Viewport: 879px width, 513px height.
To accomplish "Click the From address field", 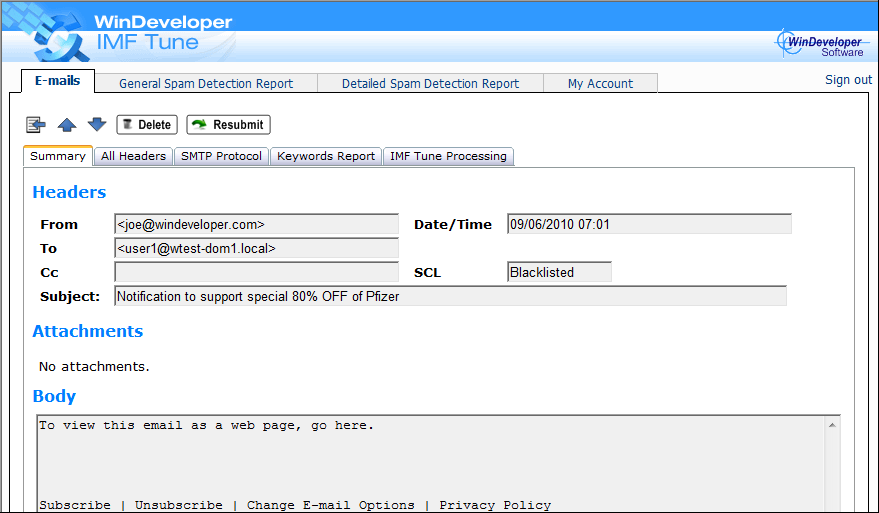I will [x=257, y=224].
